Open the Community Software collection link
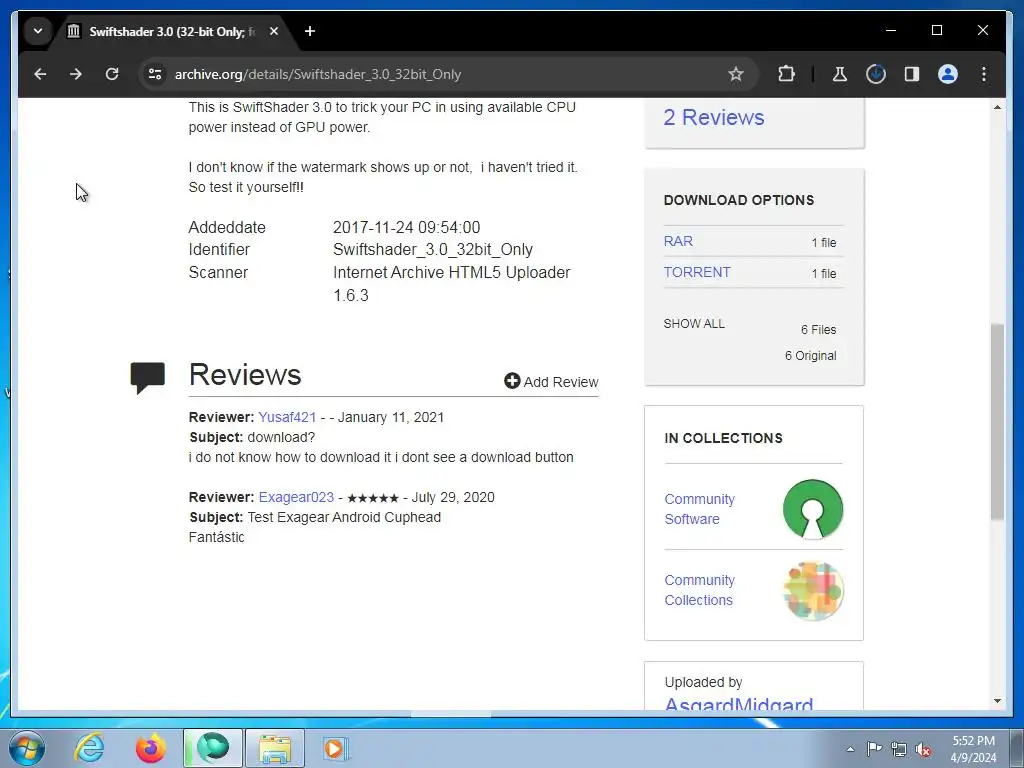 click(699, 509)
